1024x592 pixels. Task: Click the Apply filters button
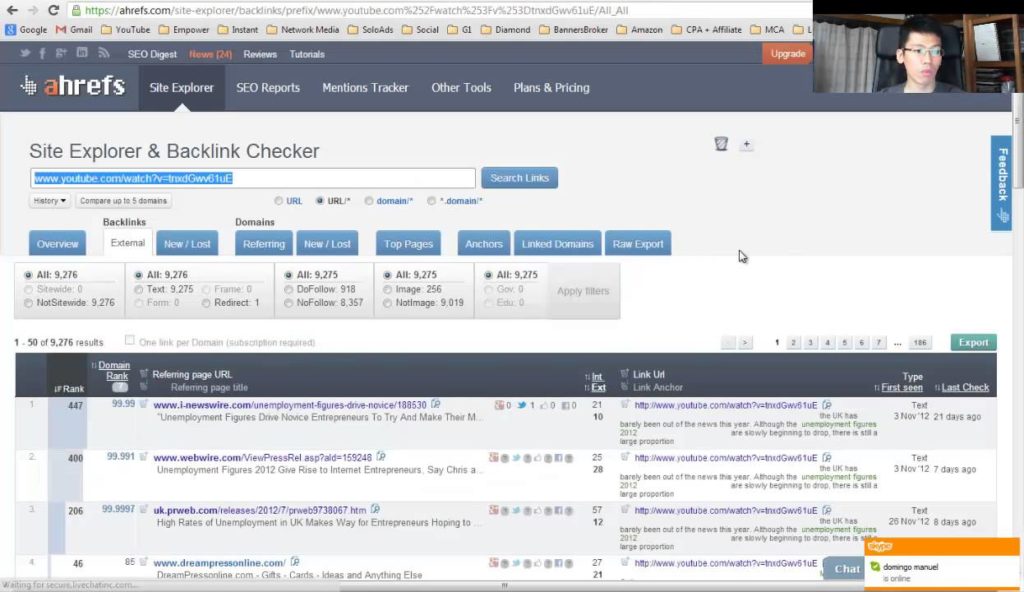[583, 291]
